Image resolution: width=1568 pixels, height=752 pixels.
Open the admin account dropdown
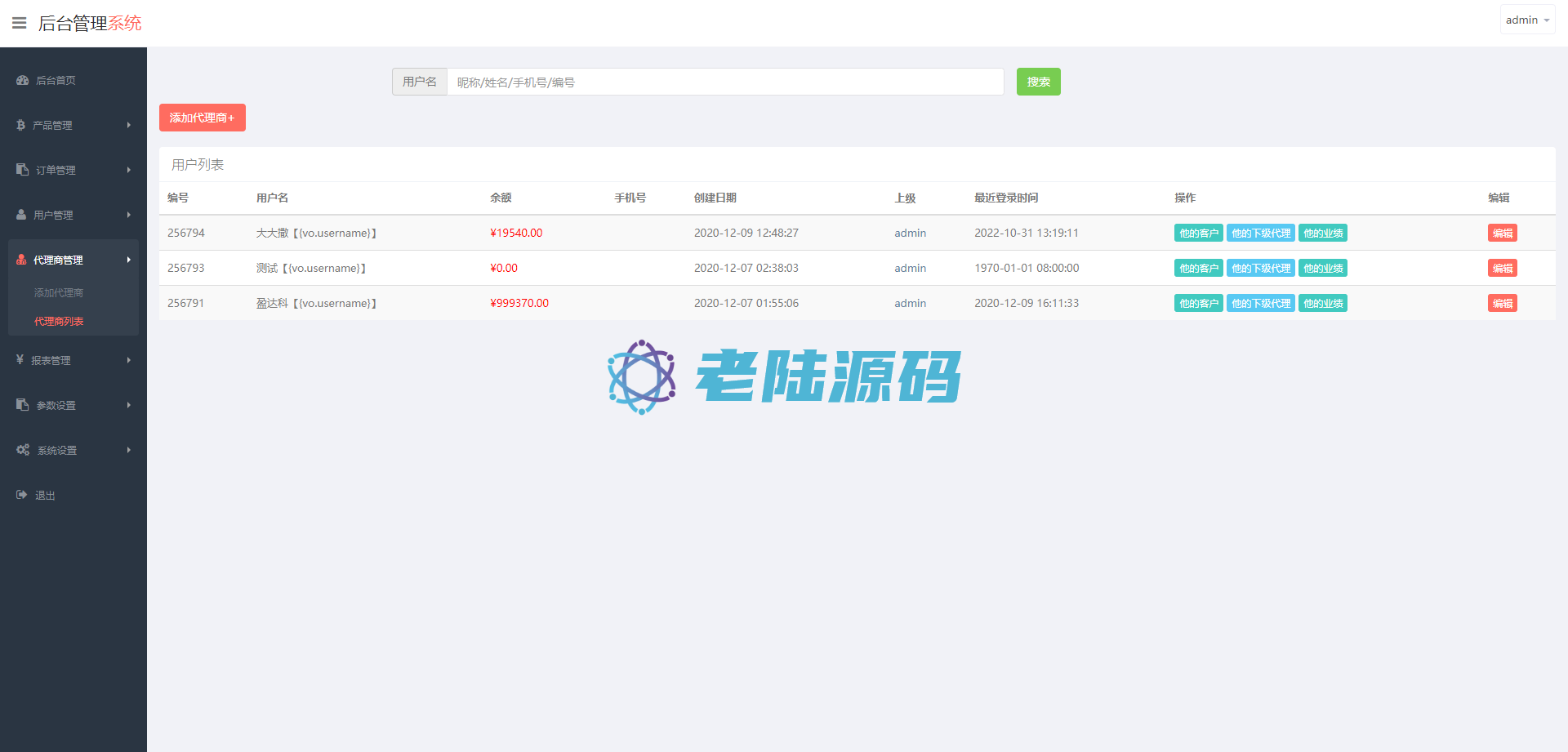tap(1526, 20)
